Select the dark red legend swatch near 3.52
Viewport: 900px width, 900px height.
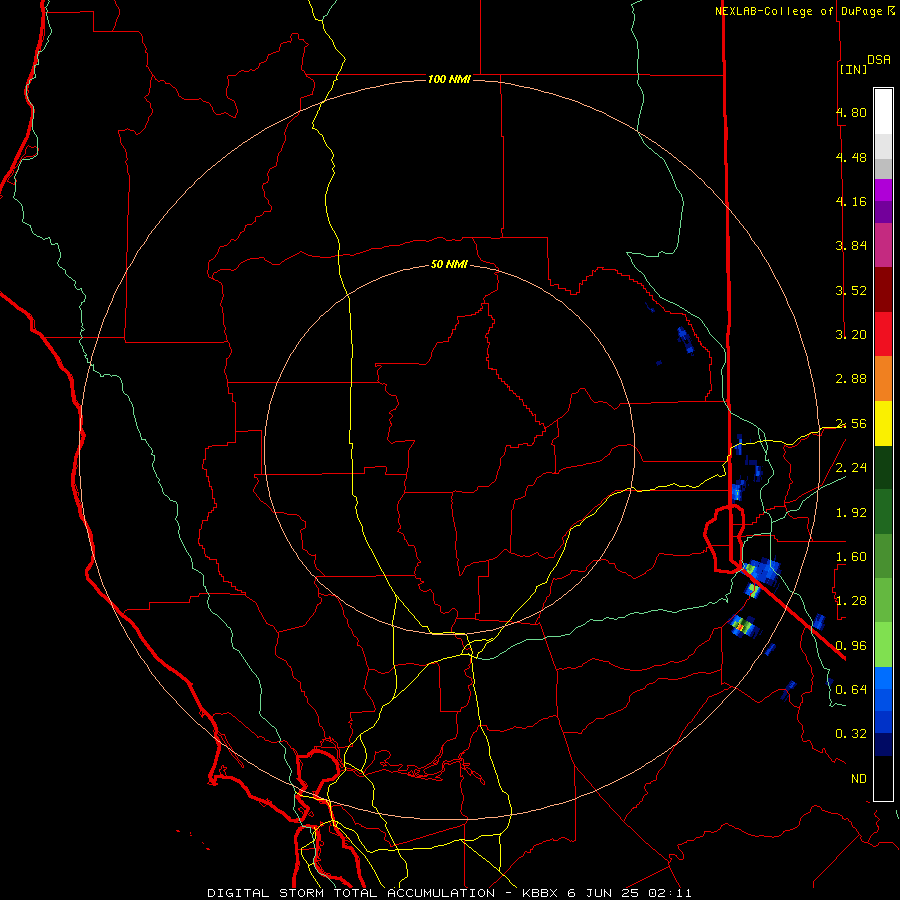click(883, 289)
